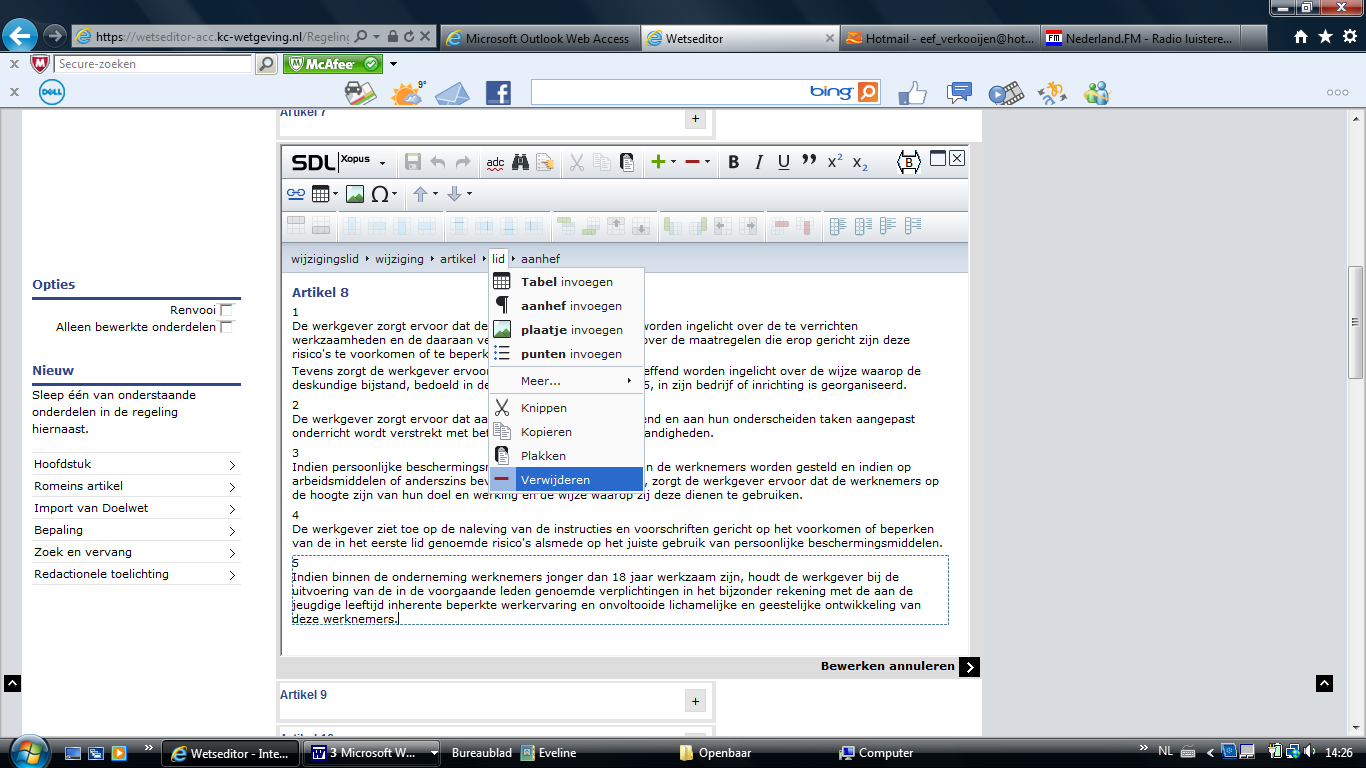The width and height of the screenshot is (1366, 768).
Task: Click the wijziging breadcrumb
Action: [400, 259]
